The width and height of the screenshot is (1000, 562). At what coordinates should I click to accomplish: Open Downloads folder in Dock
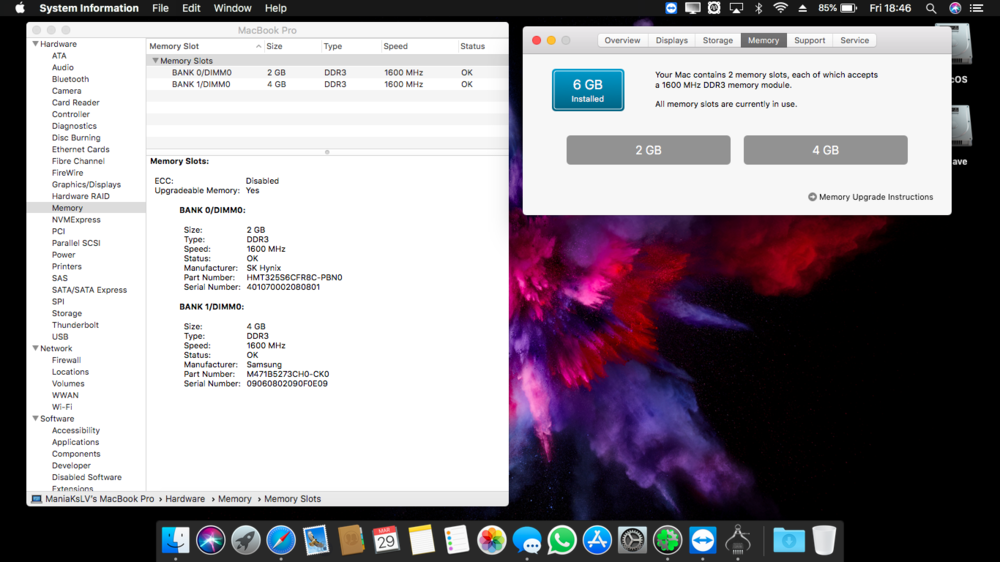click(x=789, y=540)
